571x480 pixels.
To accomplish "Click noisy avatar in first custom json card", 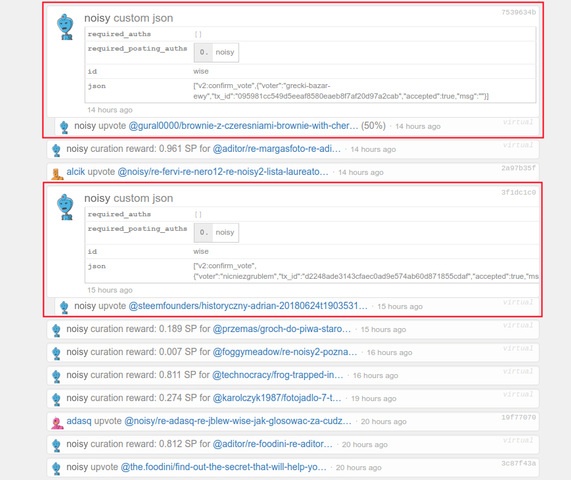I will (x=66, y=27).
